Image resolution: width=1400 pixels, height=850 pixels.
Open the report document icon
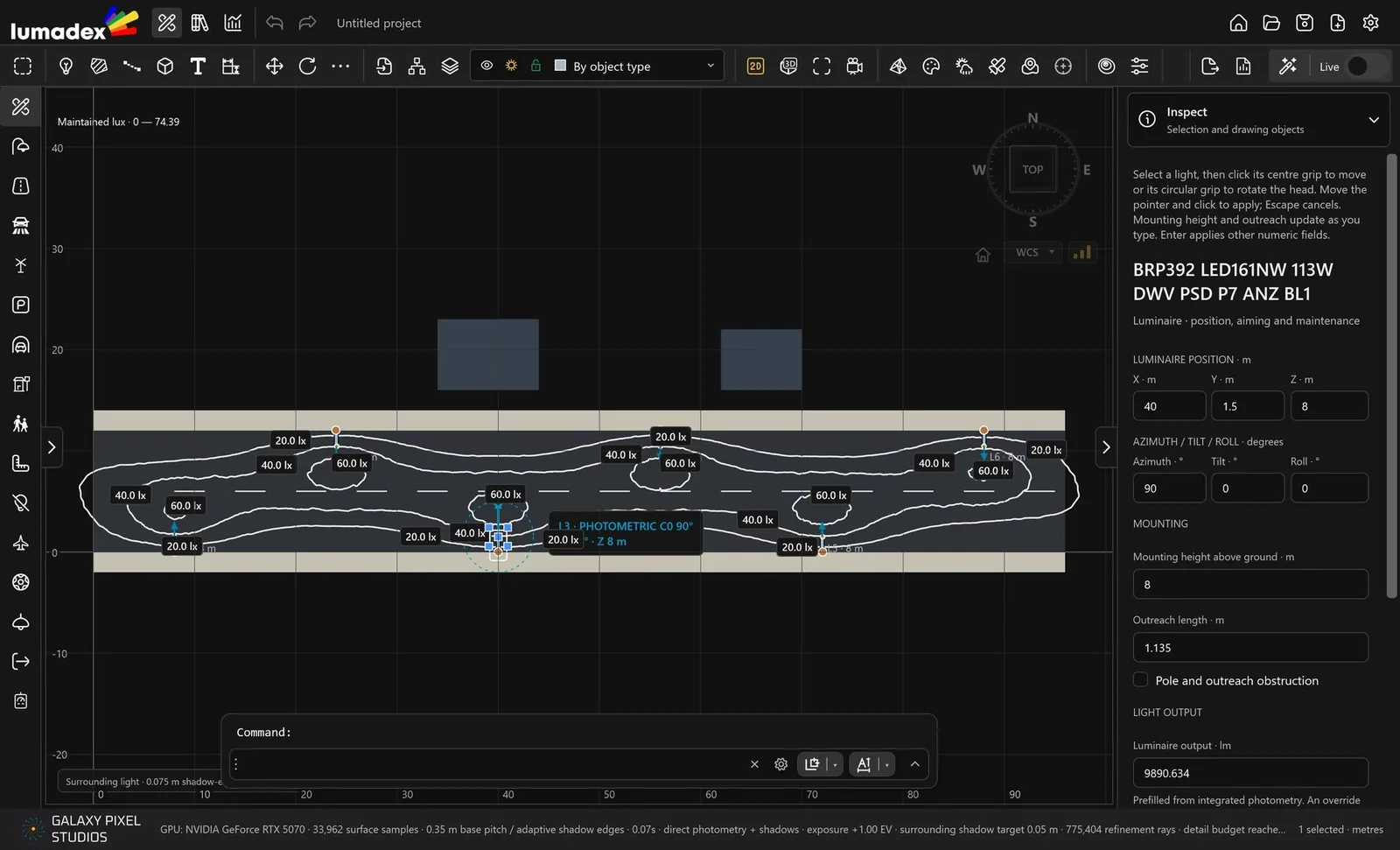point(1243,67)
